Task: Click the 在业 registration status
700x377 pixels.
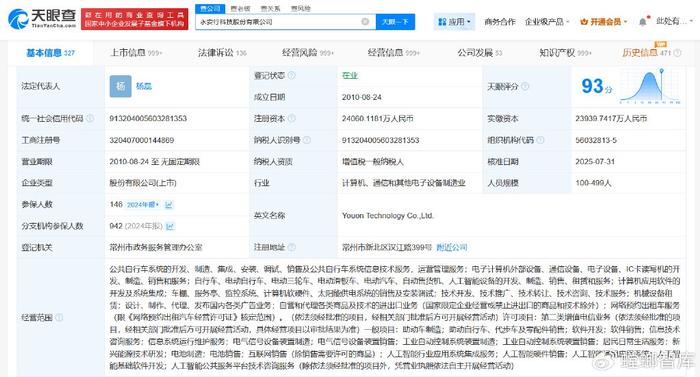Action: (x=350, y=75)
